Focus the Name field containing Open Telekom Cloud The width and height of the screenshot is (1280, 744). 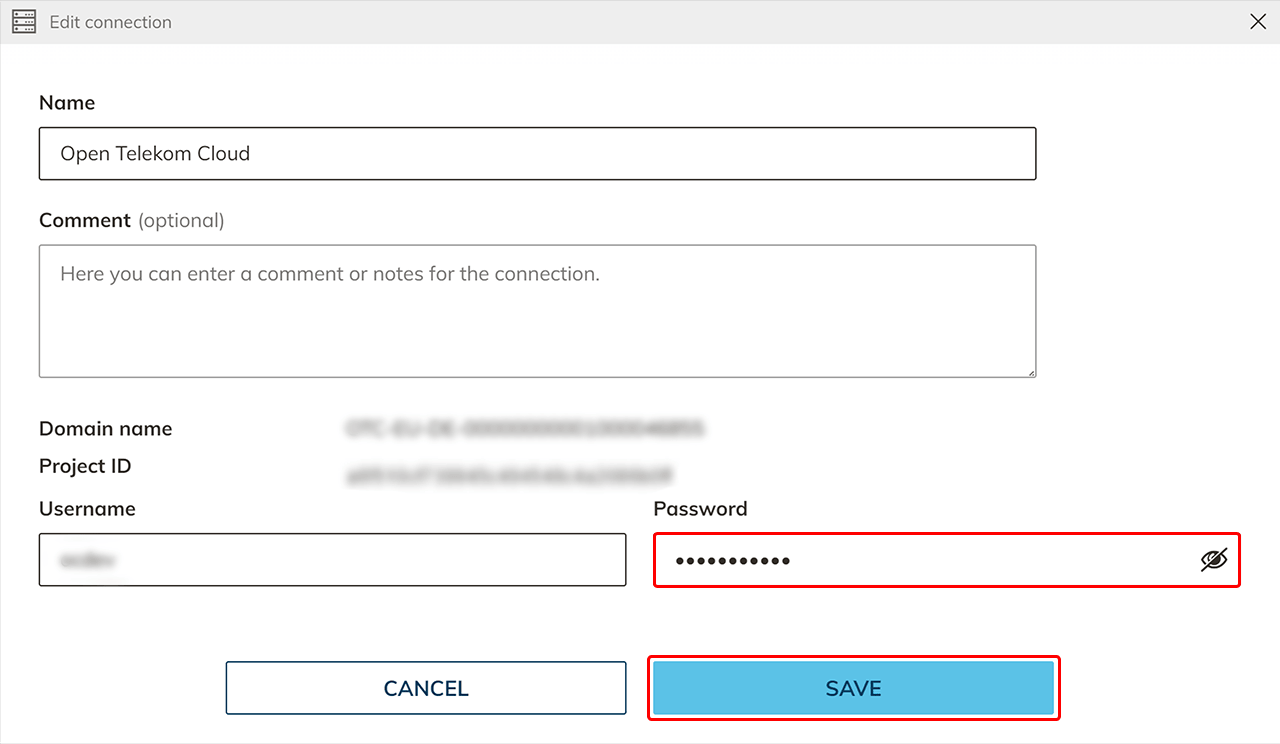pyautogui.click(x=537, y=154)
